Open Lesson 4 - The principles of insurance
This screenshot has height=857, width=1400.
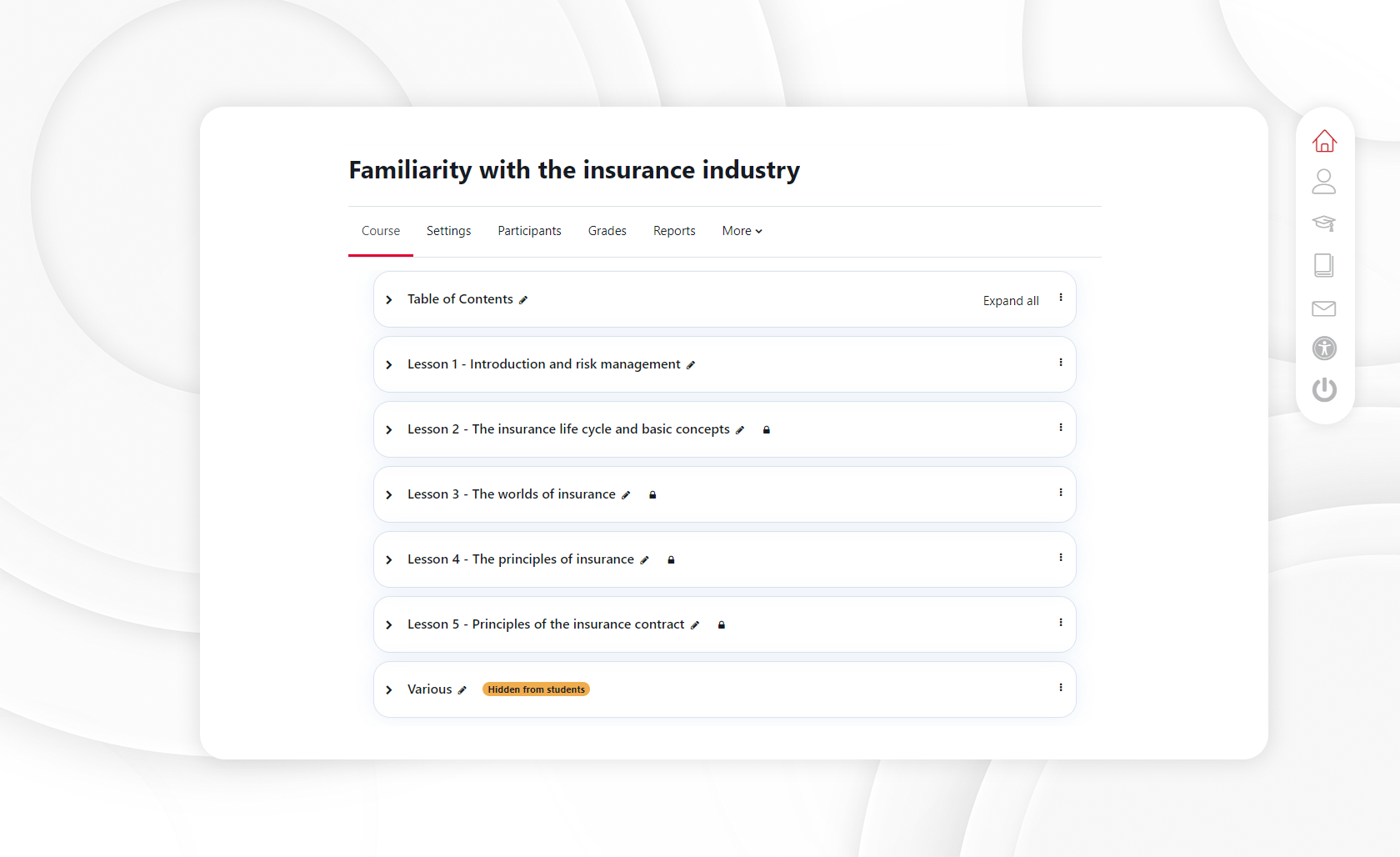pyautogui.click(x=521, y=559)
